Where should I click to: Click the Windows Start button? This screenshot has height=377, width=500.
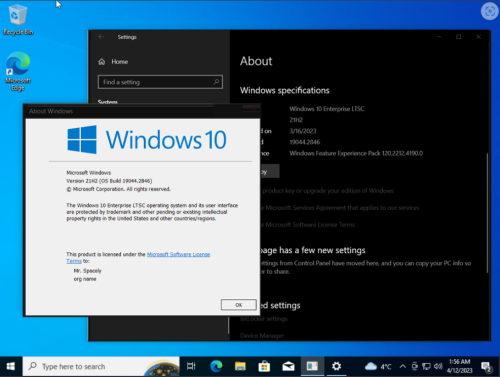tap(11, 366)
